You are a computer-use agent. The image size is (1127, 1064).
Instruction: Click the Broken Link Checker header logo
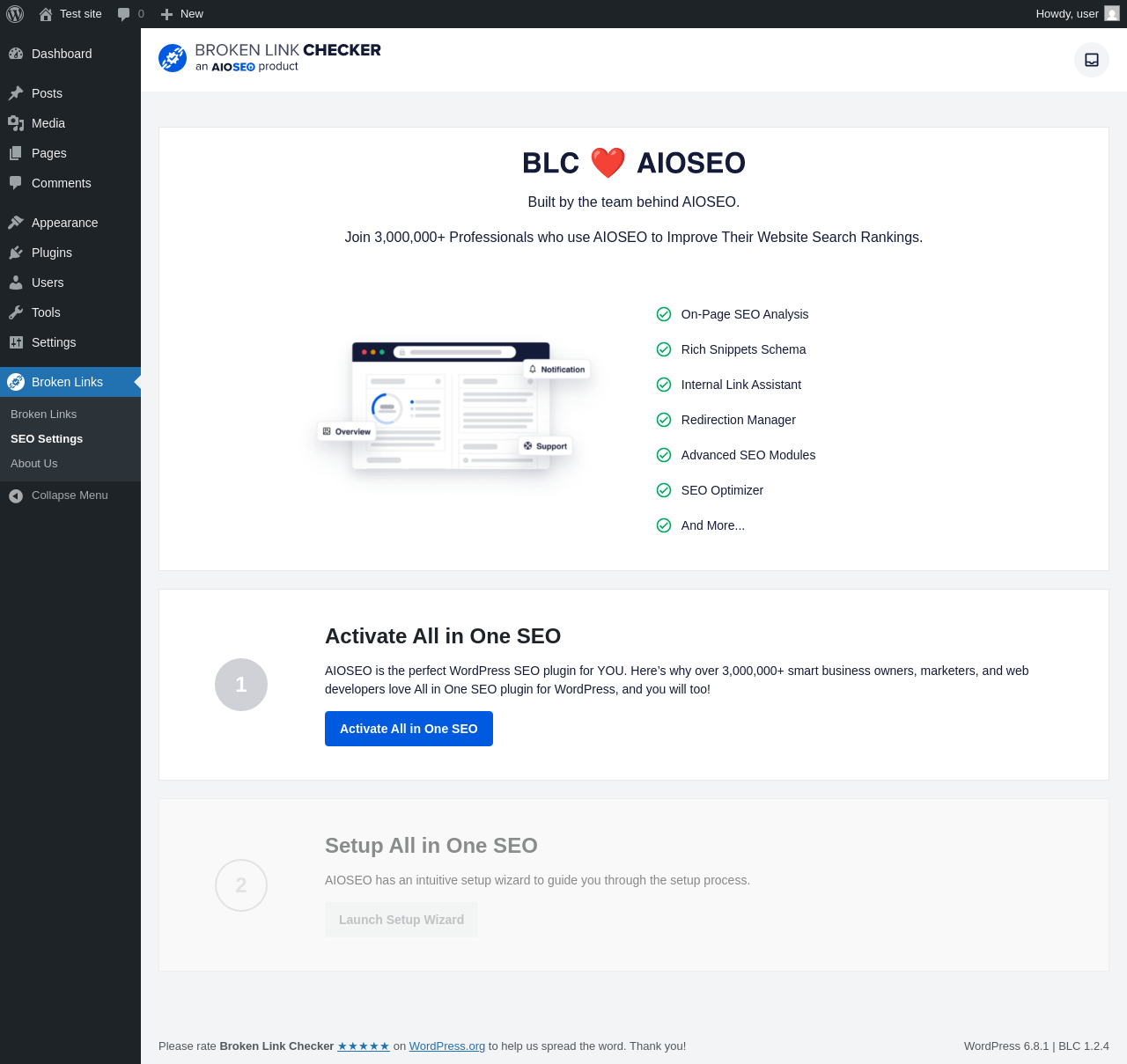(x=269, y=58)
